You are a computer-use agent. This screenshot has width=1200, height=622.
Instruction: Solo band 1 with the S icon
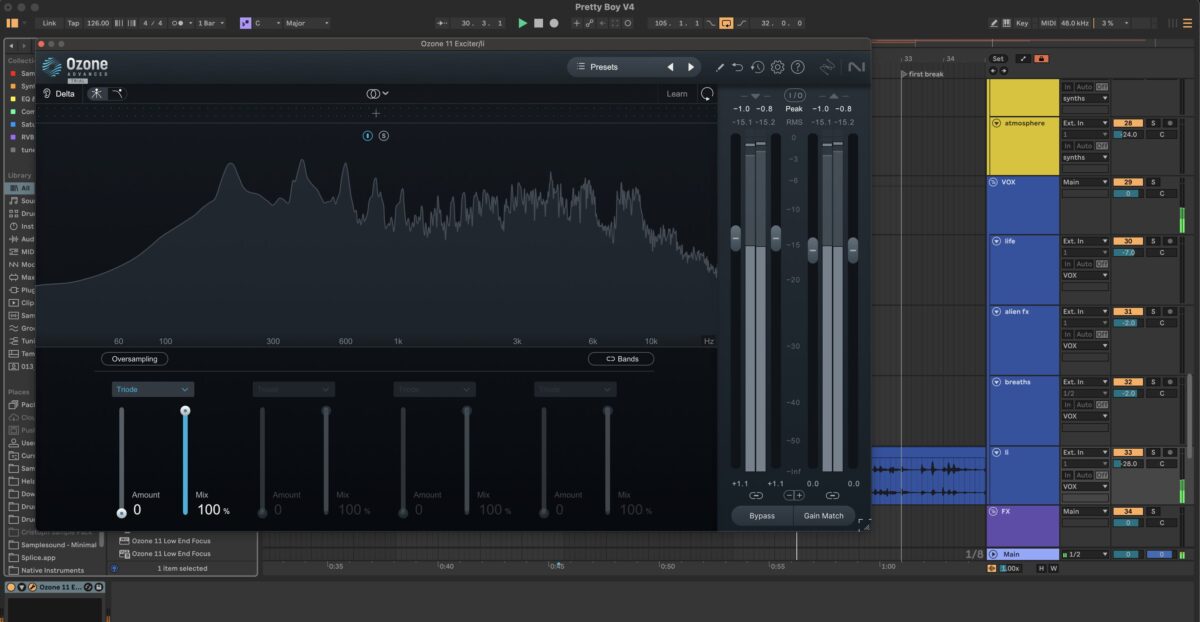tap(383, 135)
